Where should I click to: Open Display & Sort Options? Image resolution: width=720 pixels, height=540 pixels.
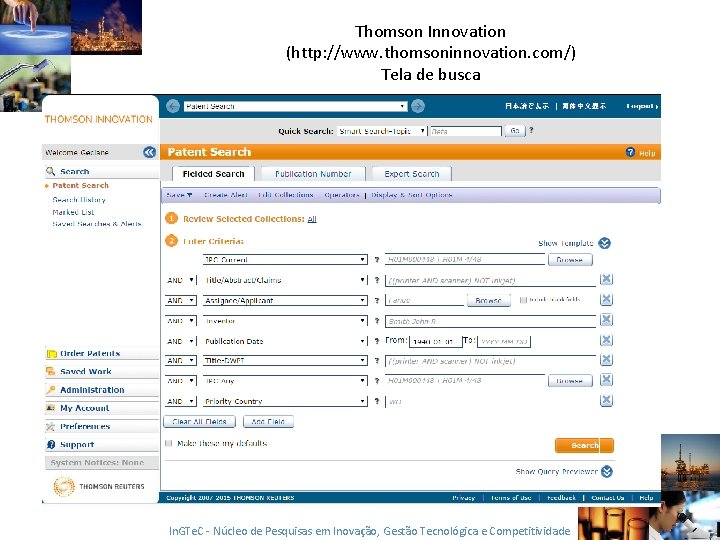pyautogui.click(x=412, y=195)
